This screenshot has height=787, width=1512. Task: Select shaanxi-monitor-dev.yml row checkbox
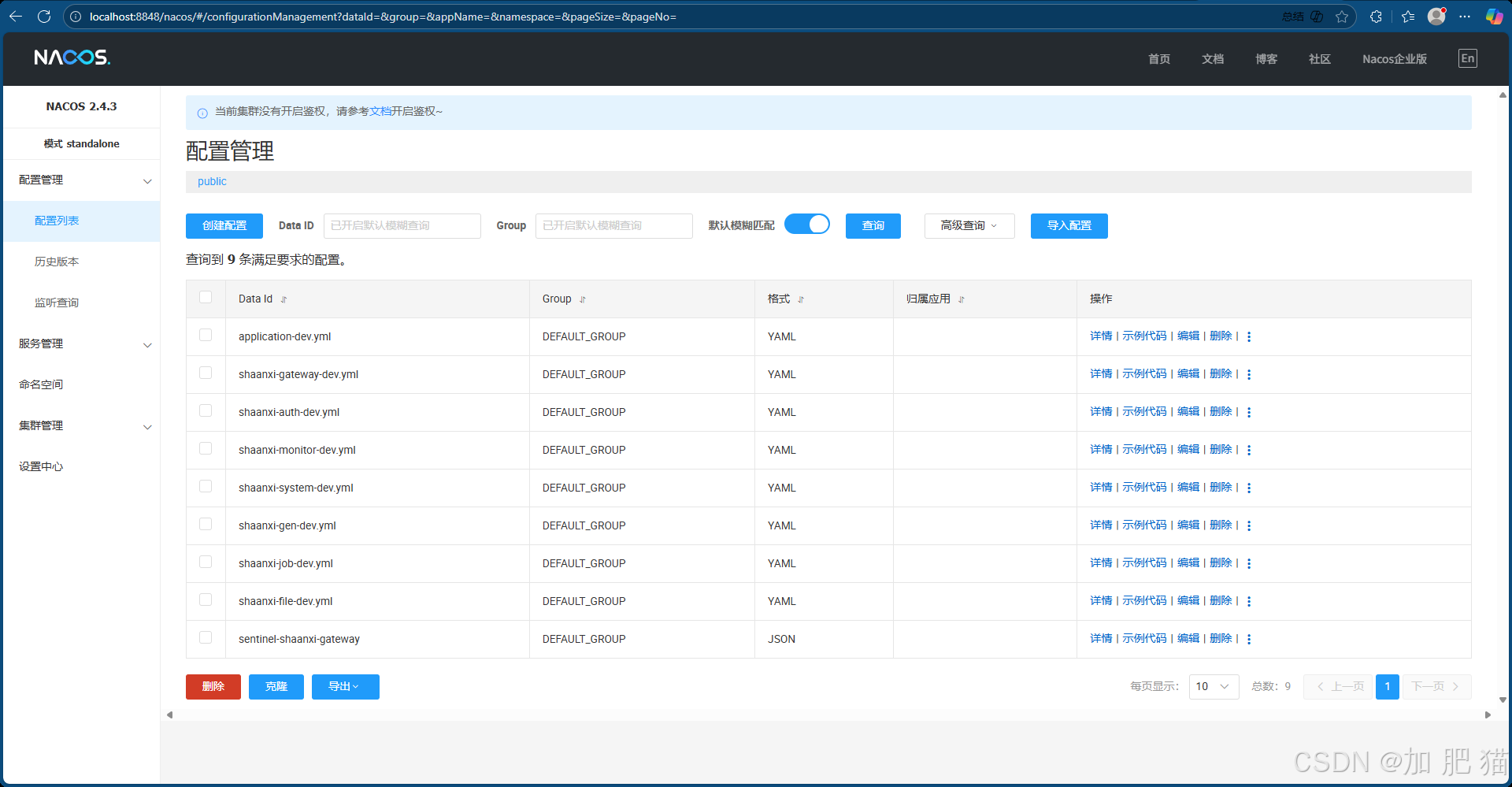pos(206,448)
